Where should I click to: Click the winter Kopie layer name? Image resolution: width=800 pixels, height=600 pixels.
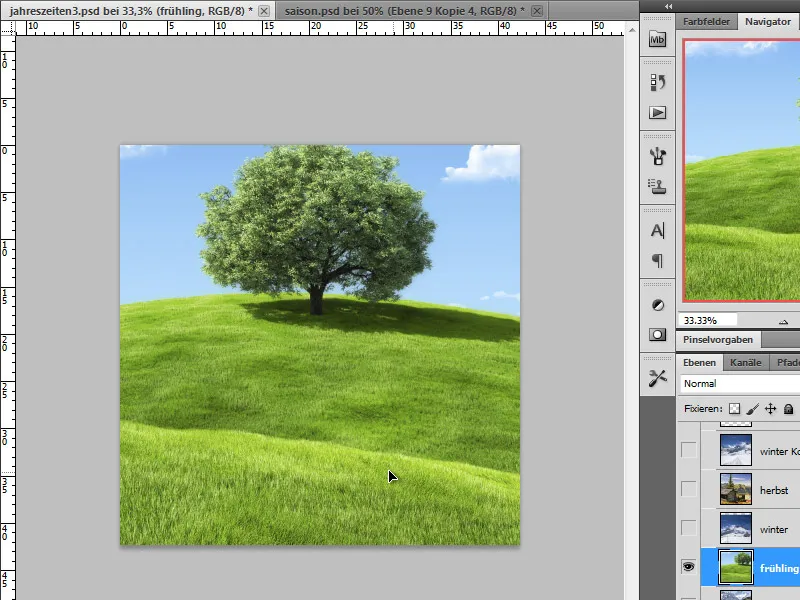(x=780, y=452)
